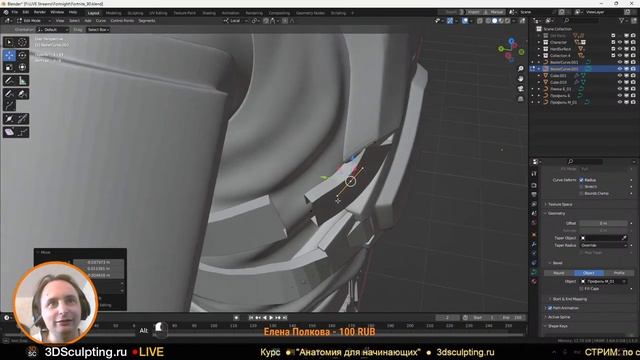640x360 pixels.
Task: Hide HardSurface collection with eye icon
Action: point(620,49)
